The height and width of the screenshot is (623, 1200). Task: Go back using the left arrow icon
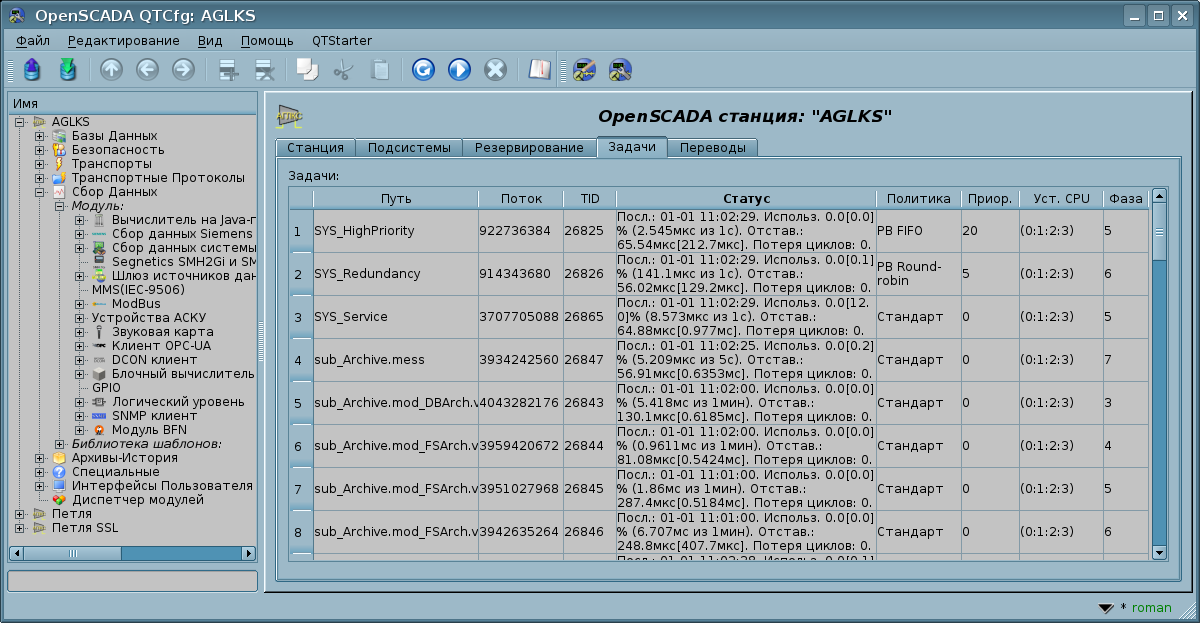[x=147, y=70]
